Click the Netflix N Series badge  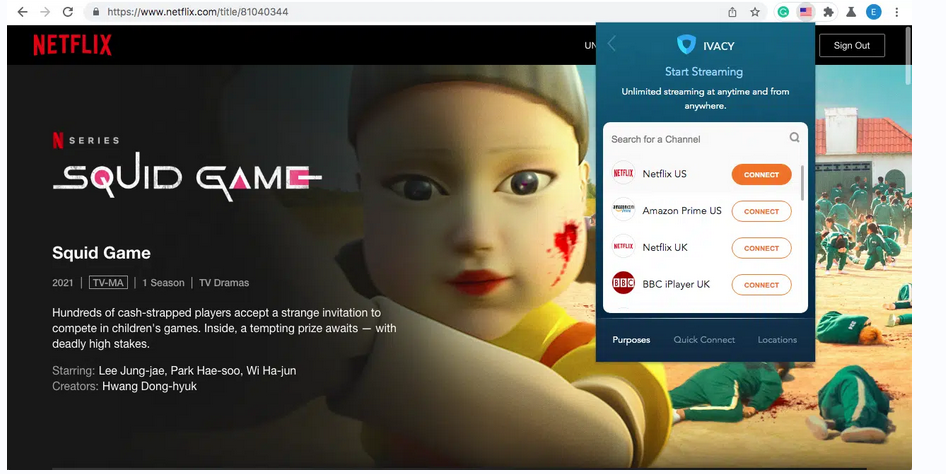pos(86,141)
